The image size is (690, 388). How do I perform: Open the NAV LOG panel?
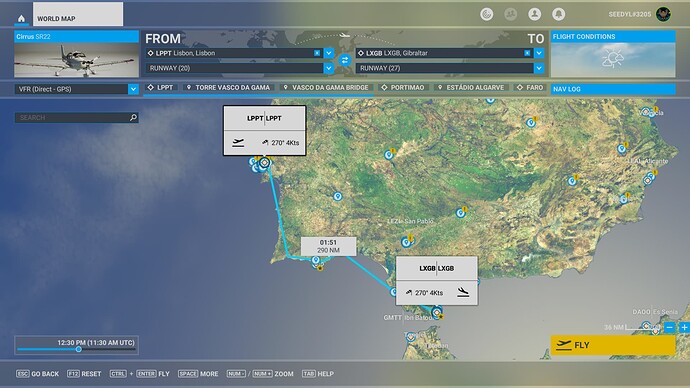613,89
